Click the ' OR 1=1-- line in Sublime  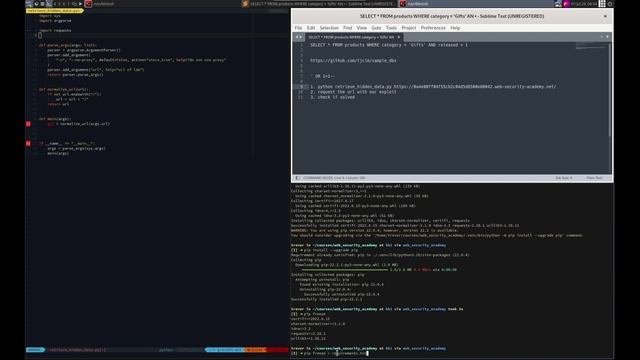323,76
